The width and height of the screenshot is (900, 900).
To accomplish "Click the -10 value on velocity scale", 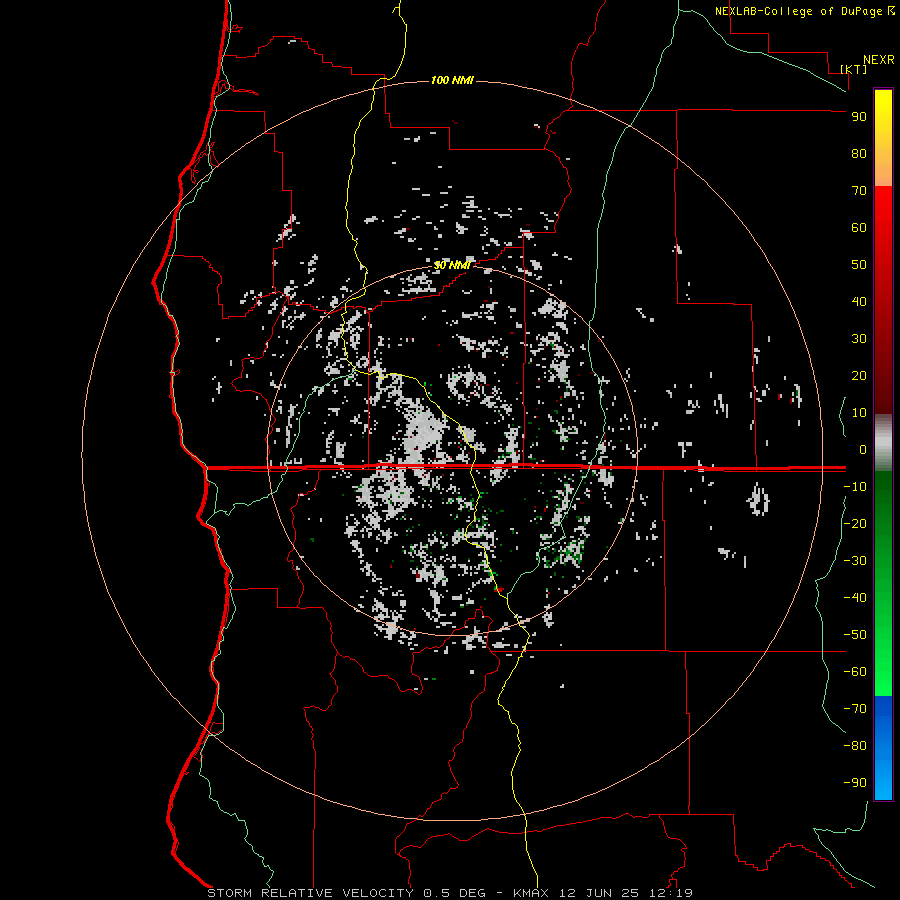I will 855,487.
